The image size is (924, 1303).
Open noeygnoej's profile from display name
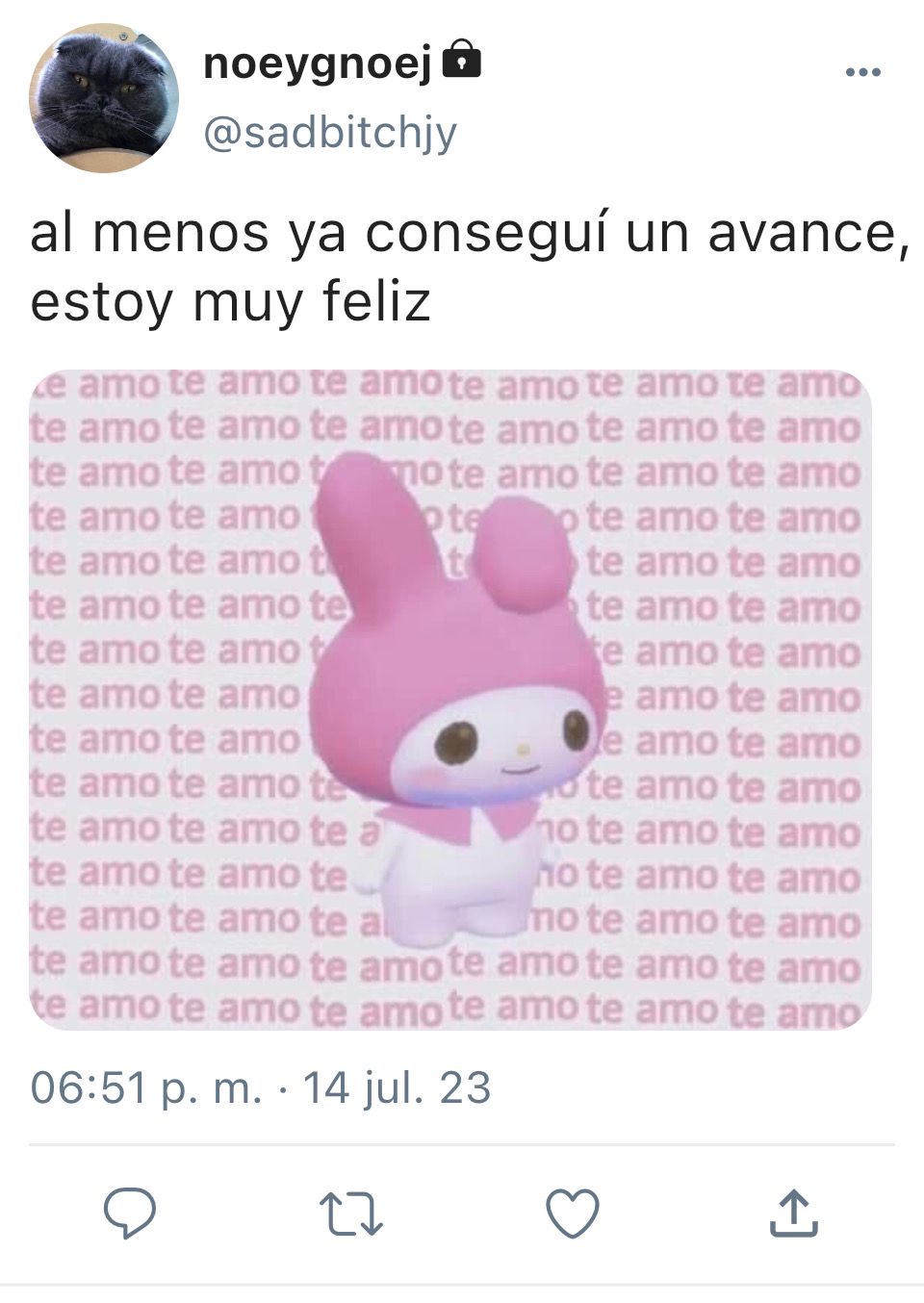click(x=318, y=64)
